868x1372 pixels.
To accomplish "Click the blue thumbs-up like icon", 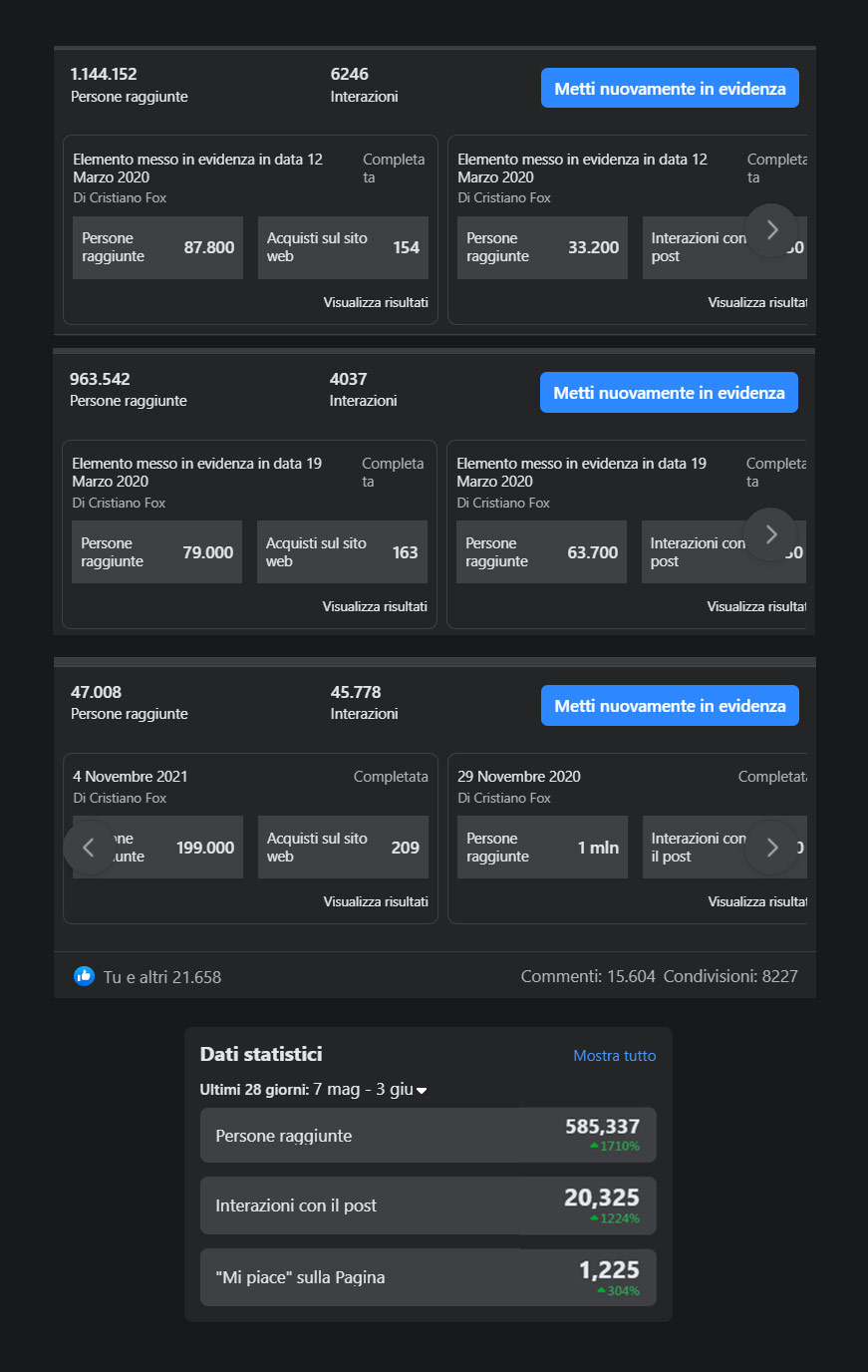I will (84, 976).
